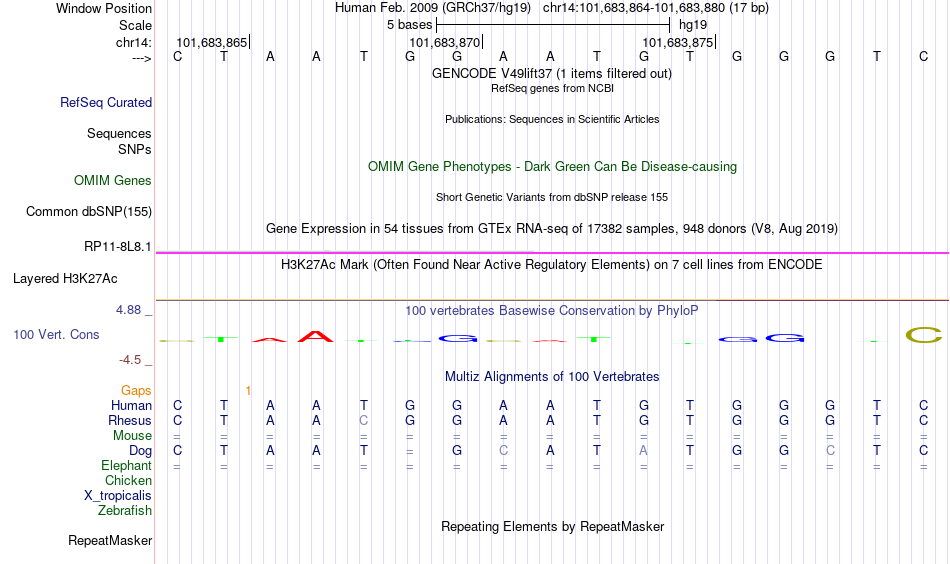Click the Gaps row label

136,391
